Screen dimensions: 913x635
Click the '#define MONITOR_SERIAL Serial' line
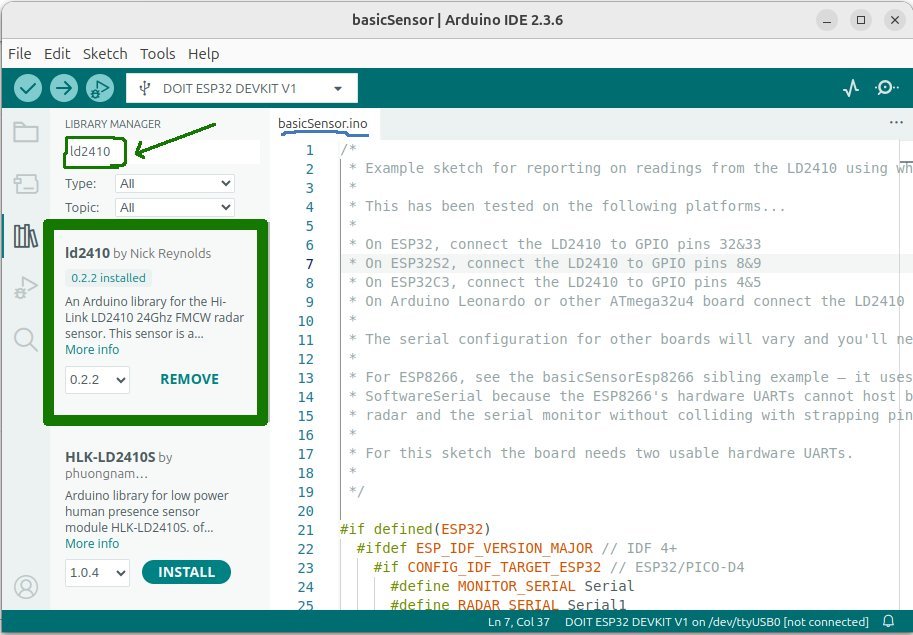tap(512, 586)
